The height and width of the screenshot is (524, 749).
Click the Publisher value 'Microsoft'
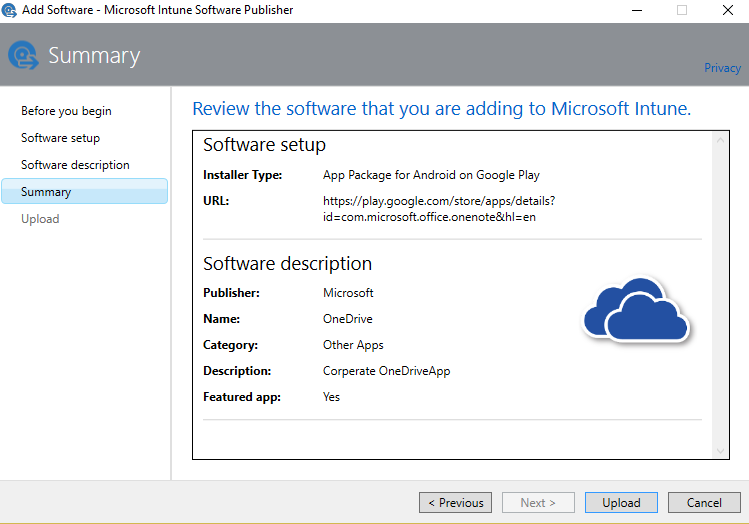click(348, 293)
